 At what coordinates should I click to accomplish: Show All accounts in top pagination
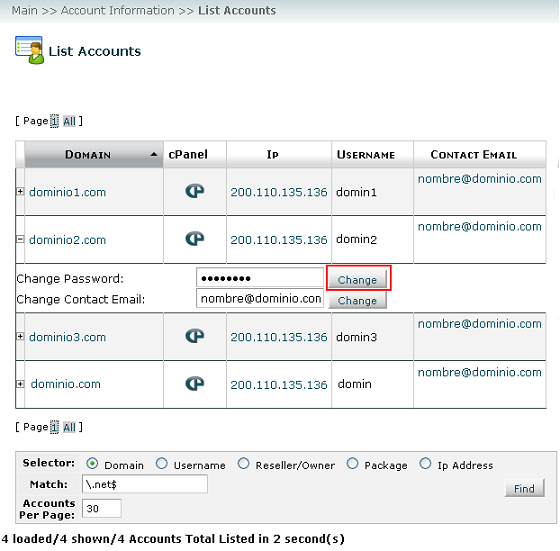pos(69,121)
